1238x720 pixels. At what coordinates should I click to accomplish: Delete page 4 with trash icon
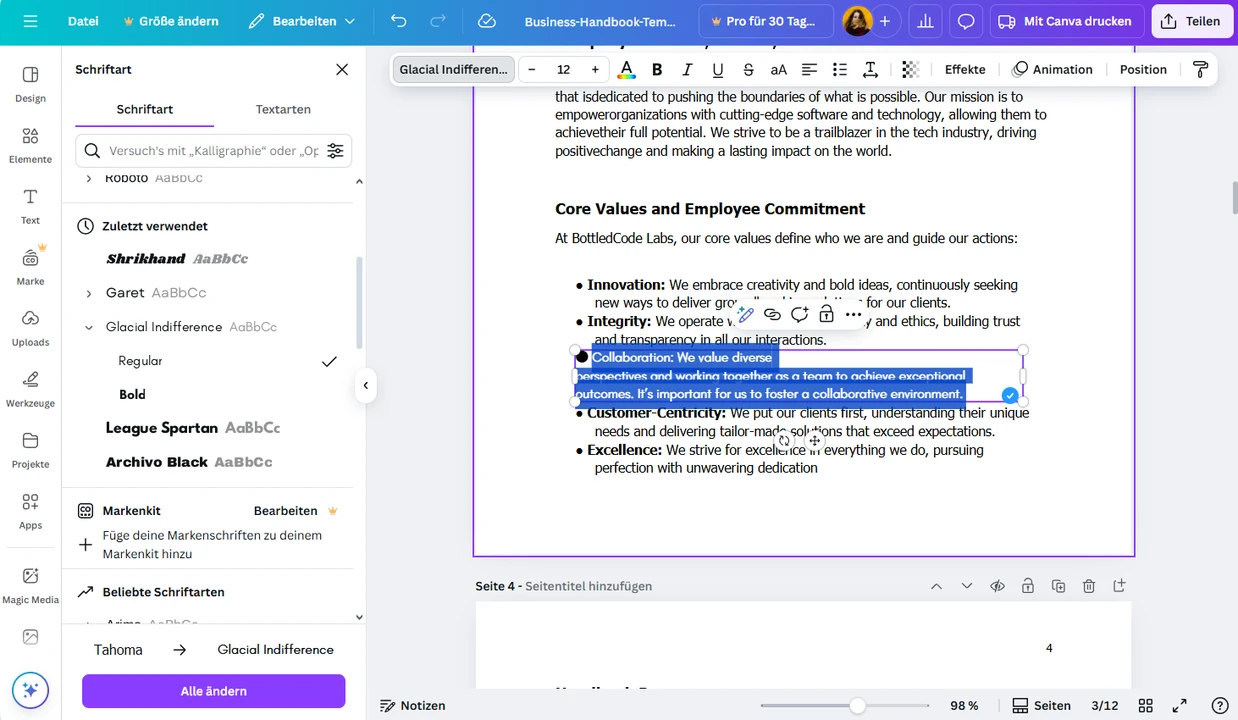pyautogui.click(x=1089, y=586)
